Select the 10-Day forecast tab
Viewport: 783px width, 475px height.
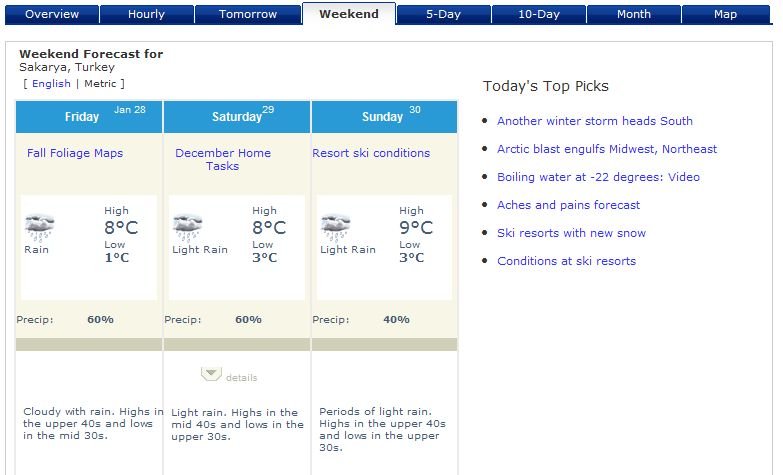coord(539,14)
